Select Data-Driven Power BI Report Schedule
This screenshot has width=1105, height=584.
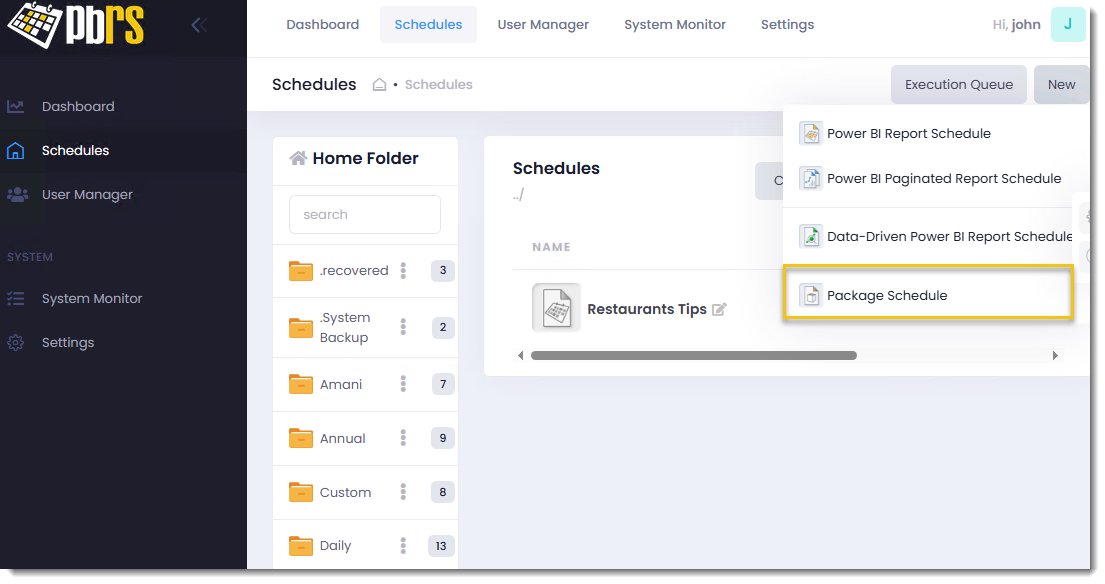pos(948,237)
